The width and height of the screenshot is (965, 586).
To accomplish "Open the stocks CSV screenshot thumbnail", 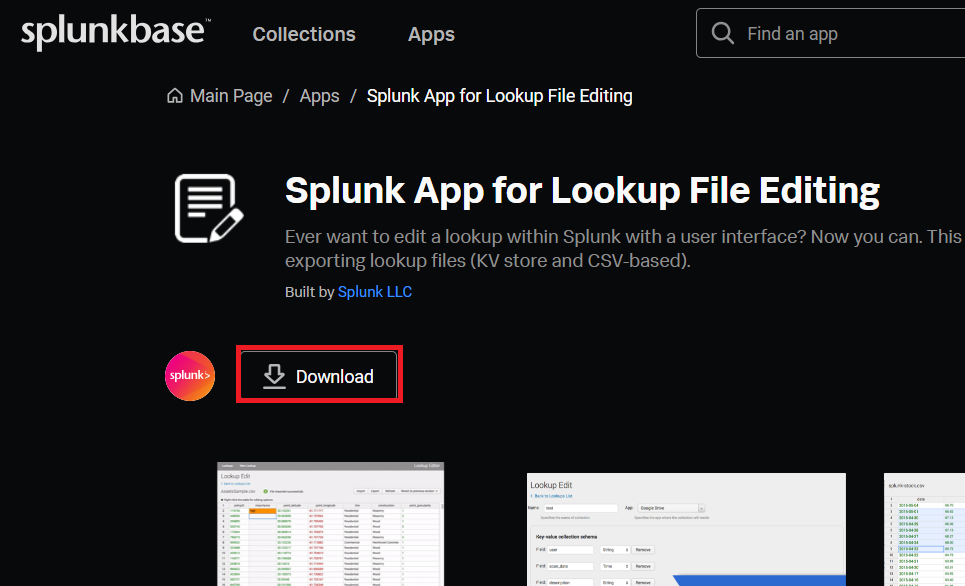I will 924,530.
